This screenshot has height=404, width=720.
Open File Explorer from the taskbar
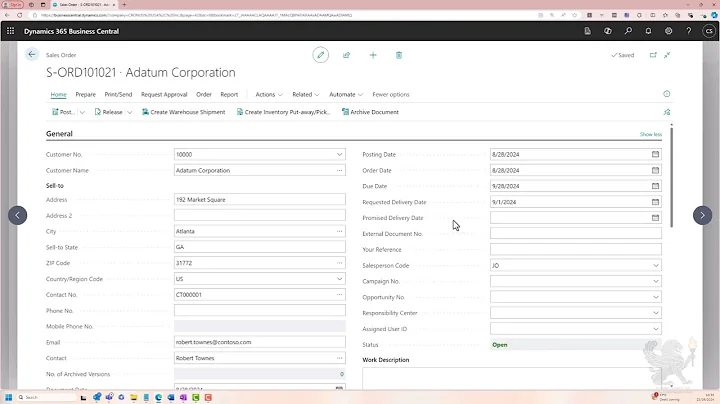pos(134,397)
